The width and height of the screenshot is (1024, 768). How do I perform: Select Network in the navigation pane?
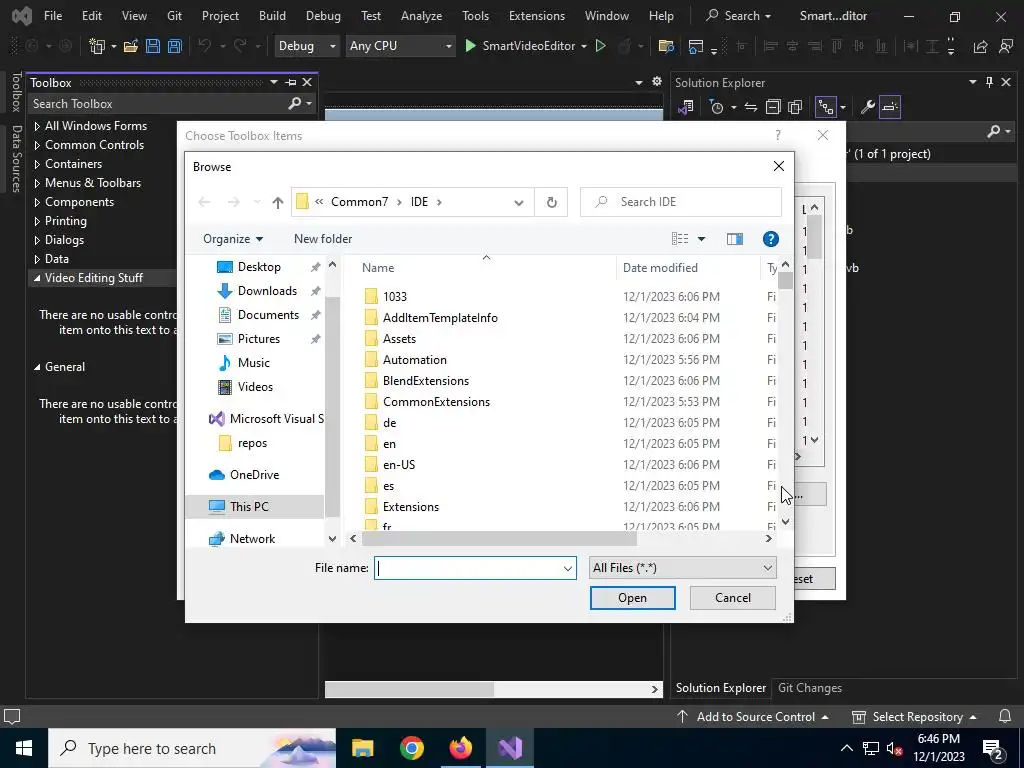[252, 539]
